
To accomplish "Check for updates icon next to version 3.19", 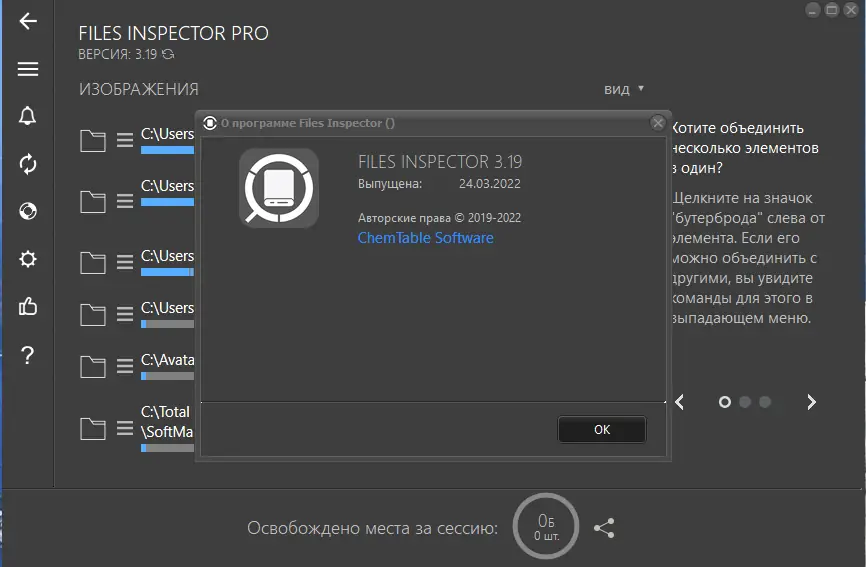I will click(168, 54).
